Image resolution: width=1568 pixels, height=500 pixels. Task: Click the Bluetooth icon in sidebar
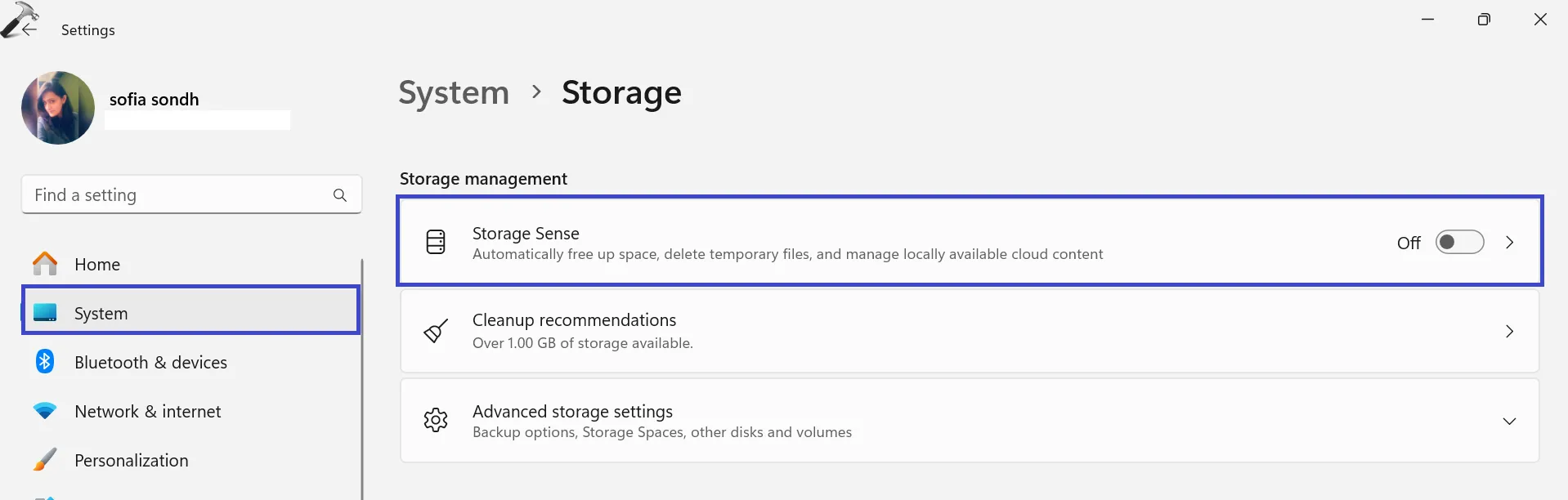click(45, 361)
